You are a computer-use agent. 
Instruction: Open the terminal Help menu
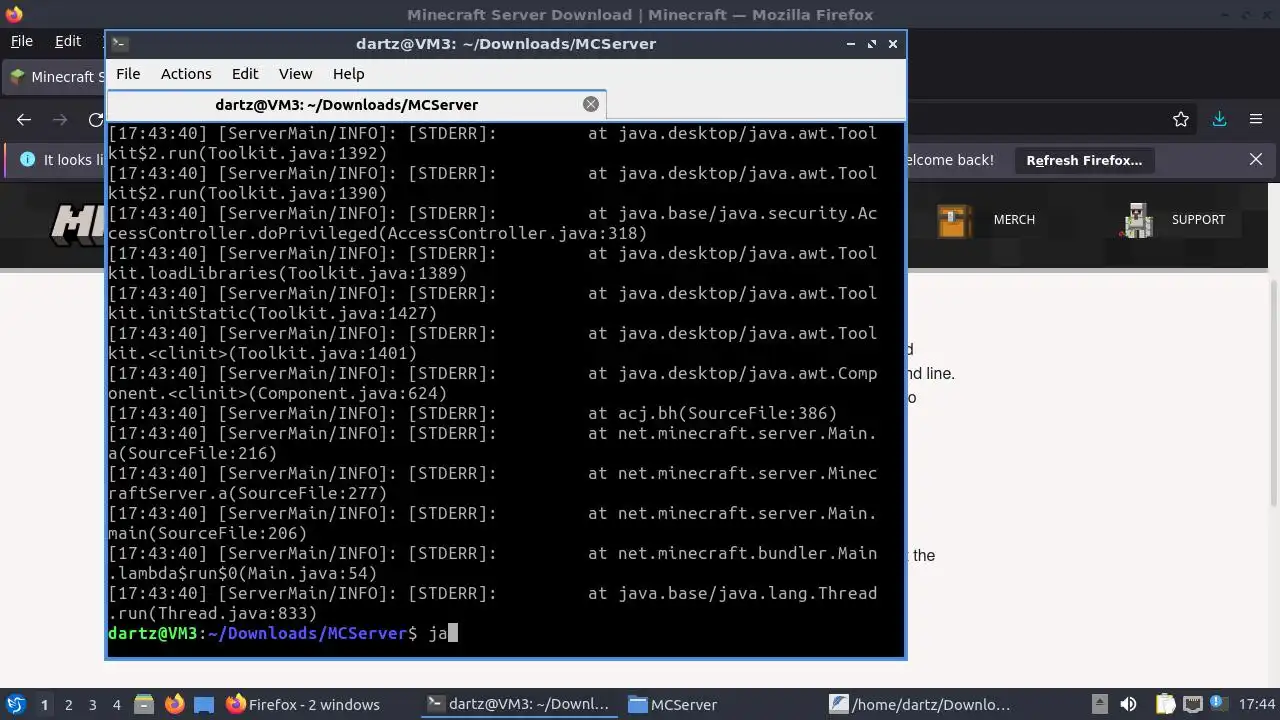(348, 74)
